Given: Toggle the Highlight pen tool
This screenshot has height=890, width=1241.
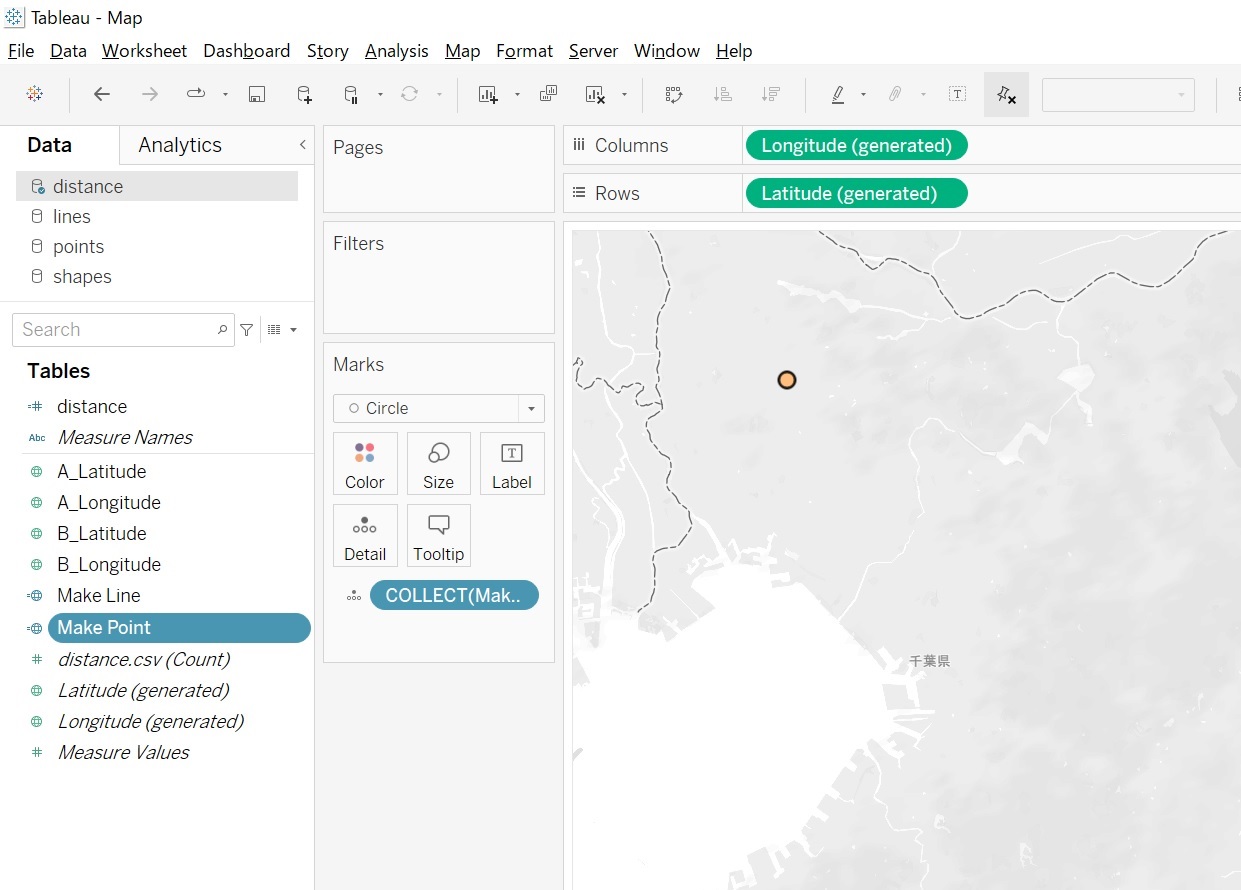Looking at the screenshot, I should (x=841, y=93).
